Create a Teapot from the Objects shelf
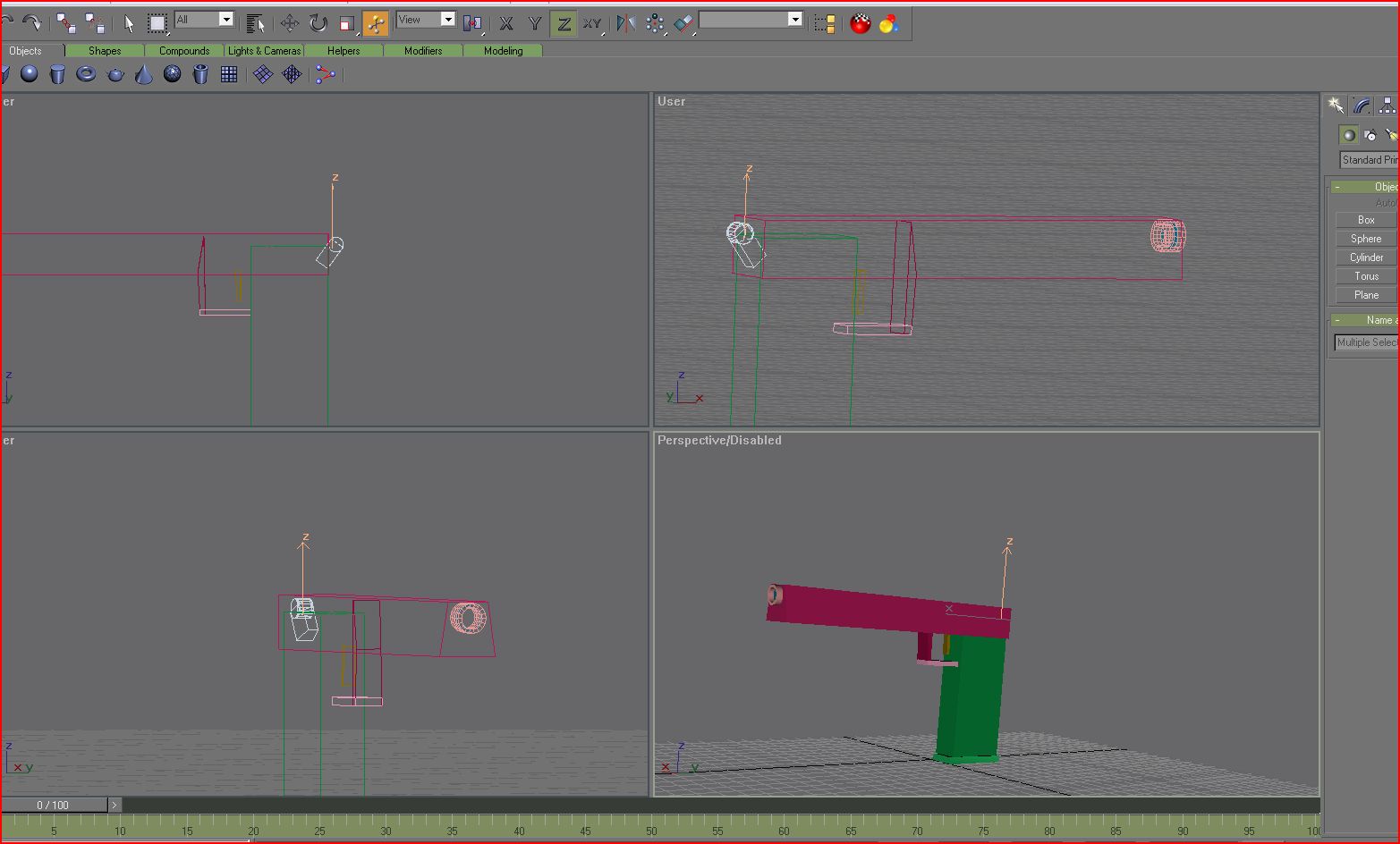This screenshot has width=1400, height=844. coord(115,74)
